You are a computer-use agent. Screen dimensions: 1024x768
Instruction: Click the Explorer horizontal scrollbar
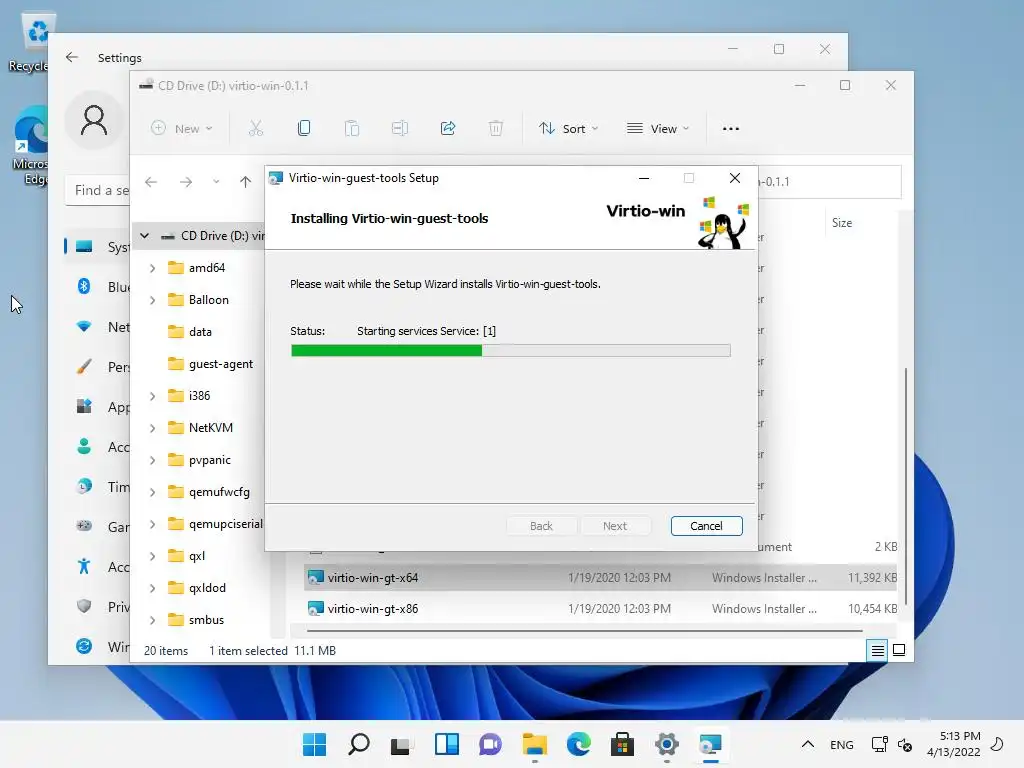coord(584,631)
